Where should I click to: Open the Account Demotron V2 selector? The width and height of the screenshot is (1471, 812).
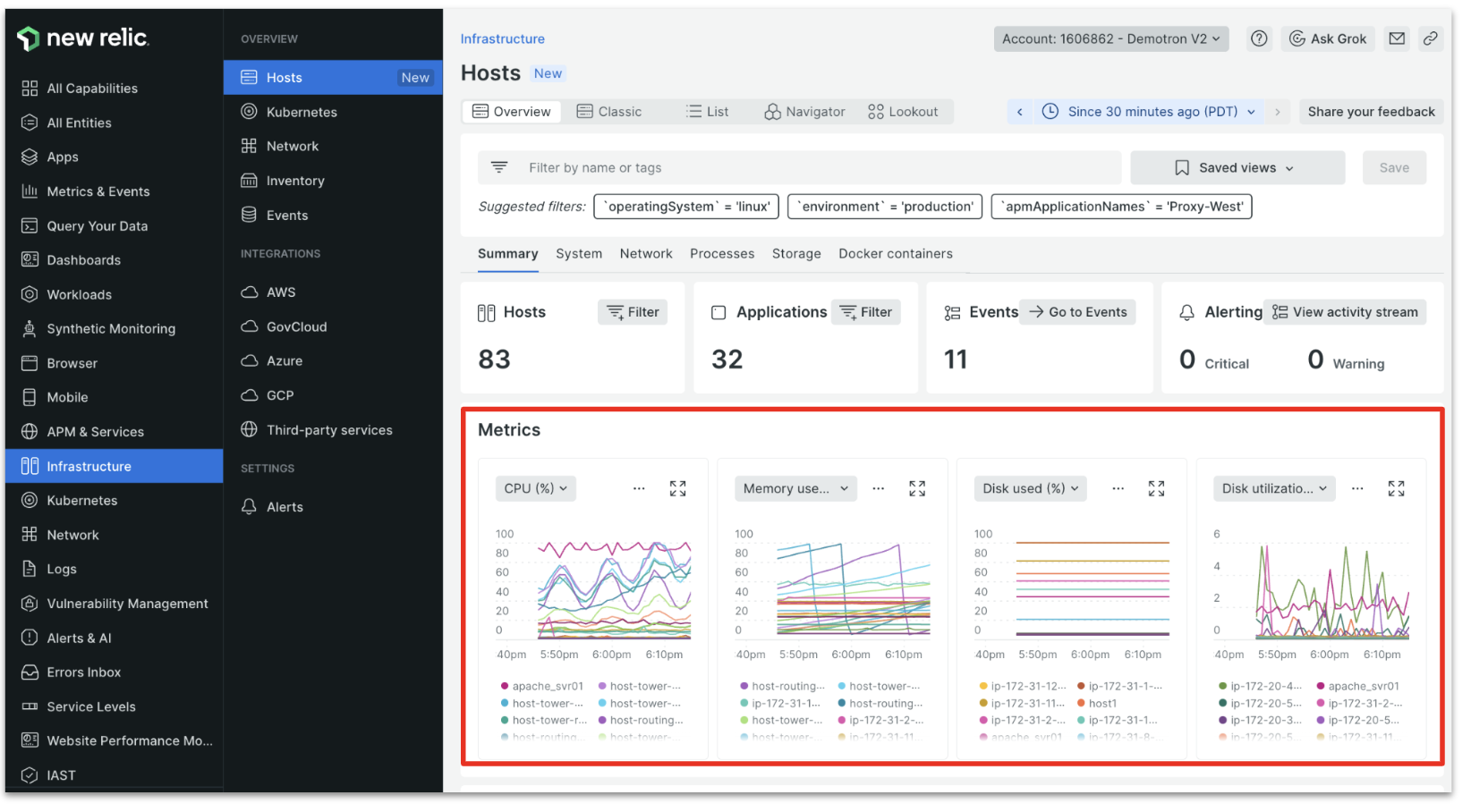tap(1111, 38)
